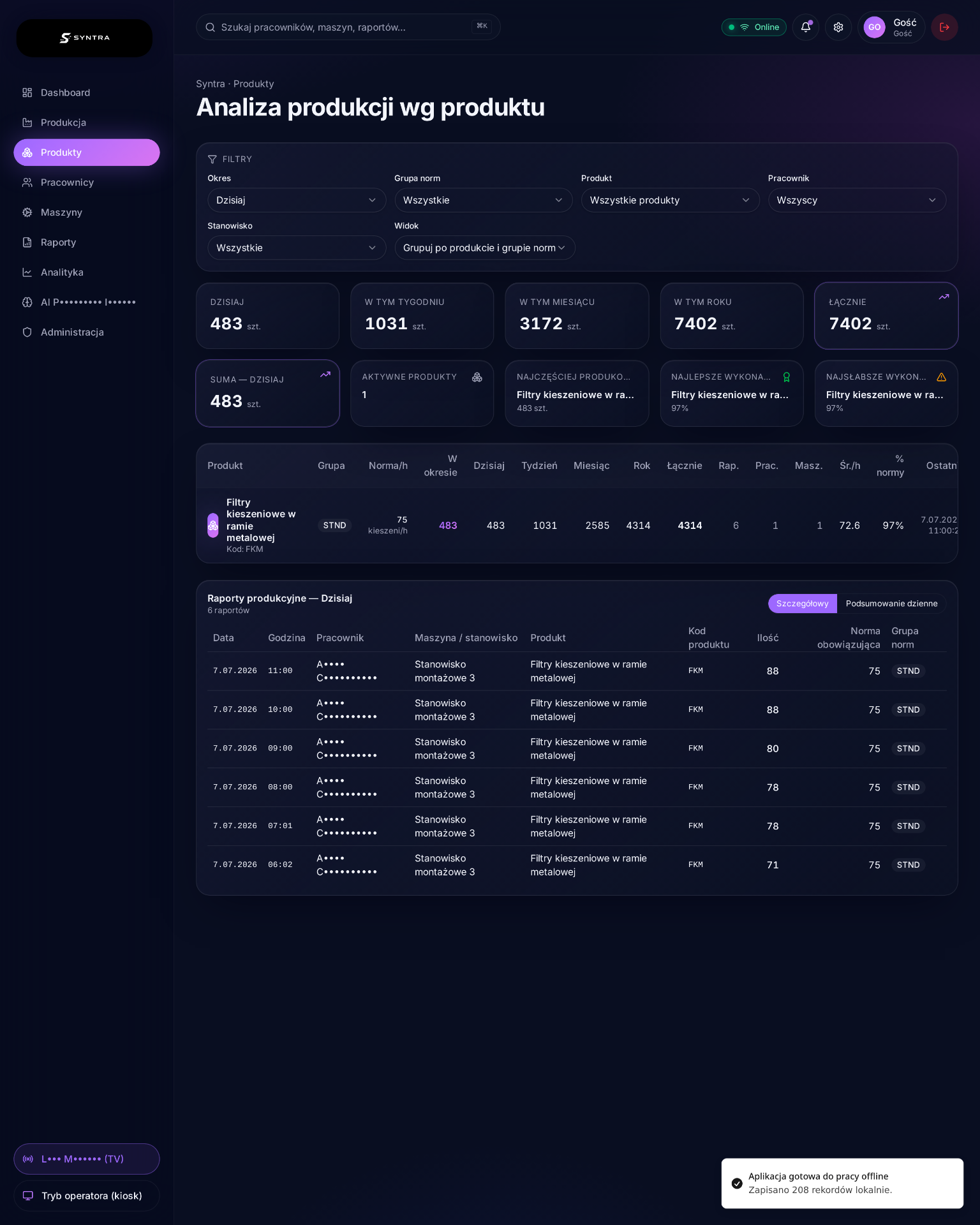The width and height of the screenshot is (980, 1225).
Task: Launch Tryb operatora (kiosk)
Action: point(86,1196)
